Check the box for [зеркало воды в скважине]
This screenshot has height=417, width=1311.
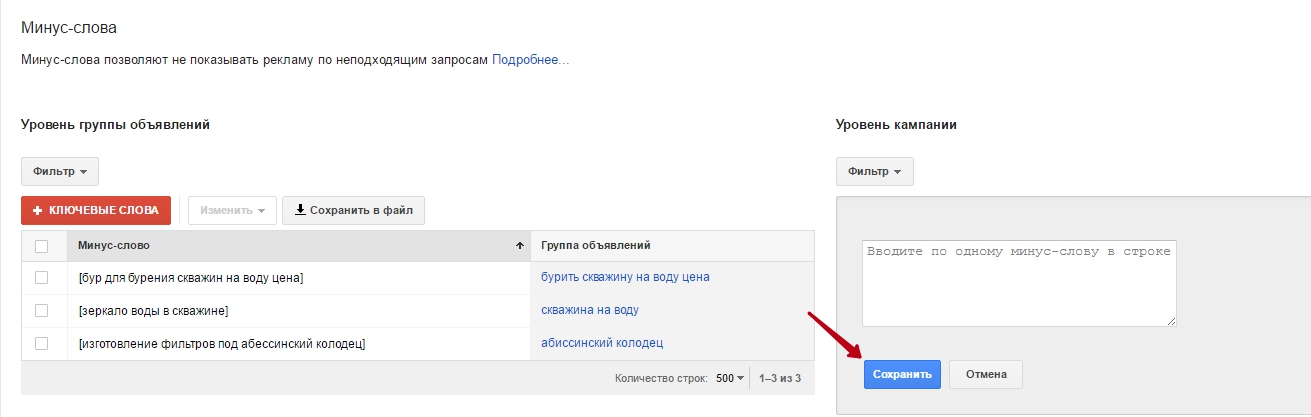coord(42,310)
